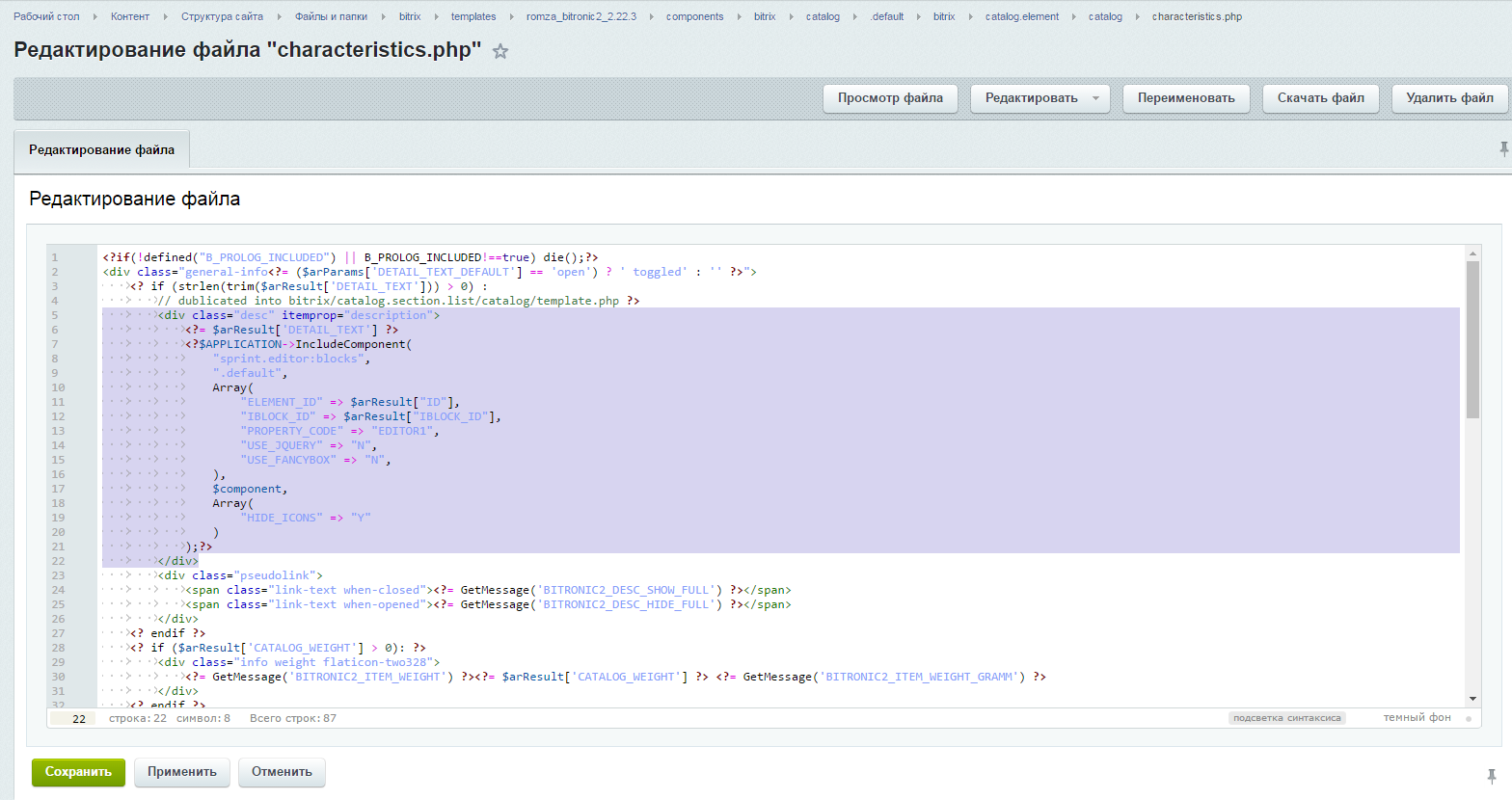Screen dimensions: 1512x800
Task: Click "Всего строк: 87" status text
Action: click(293, 718)
